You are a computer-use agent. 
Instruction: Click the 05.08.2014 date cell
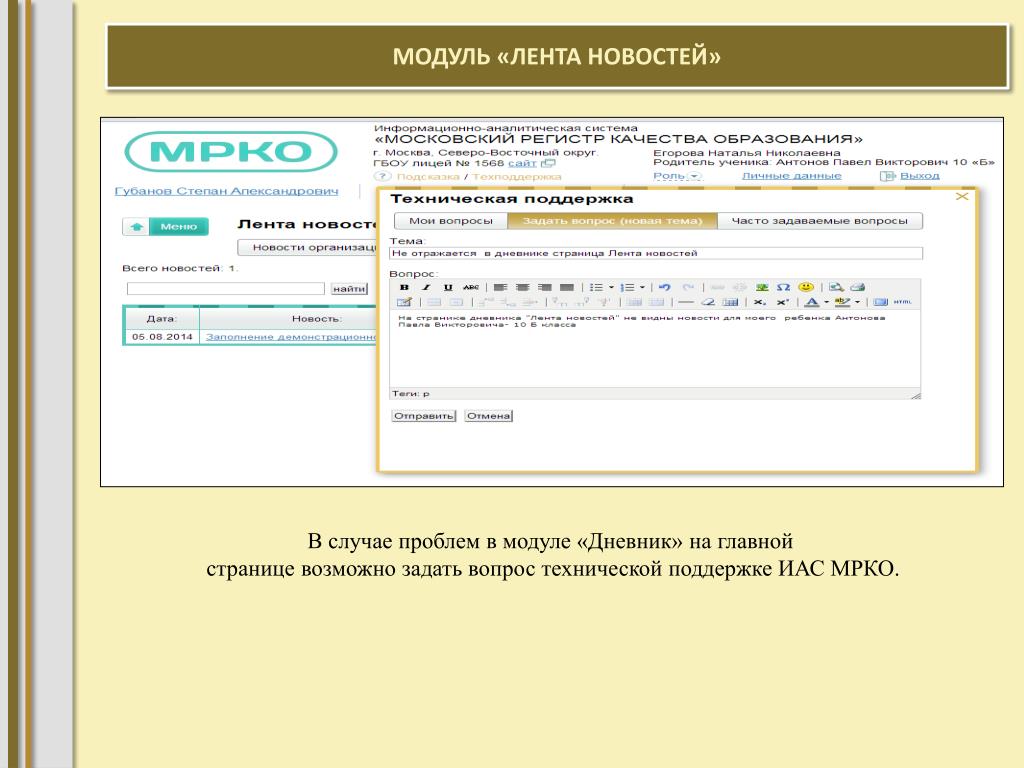click(x=162, y=337)
